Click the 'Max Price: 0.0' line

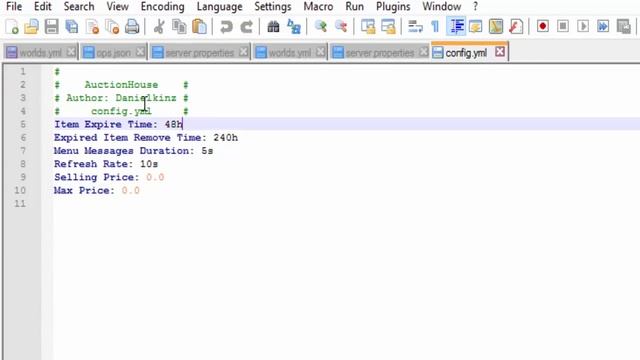pos(97,191)
